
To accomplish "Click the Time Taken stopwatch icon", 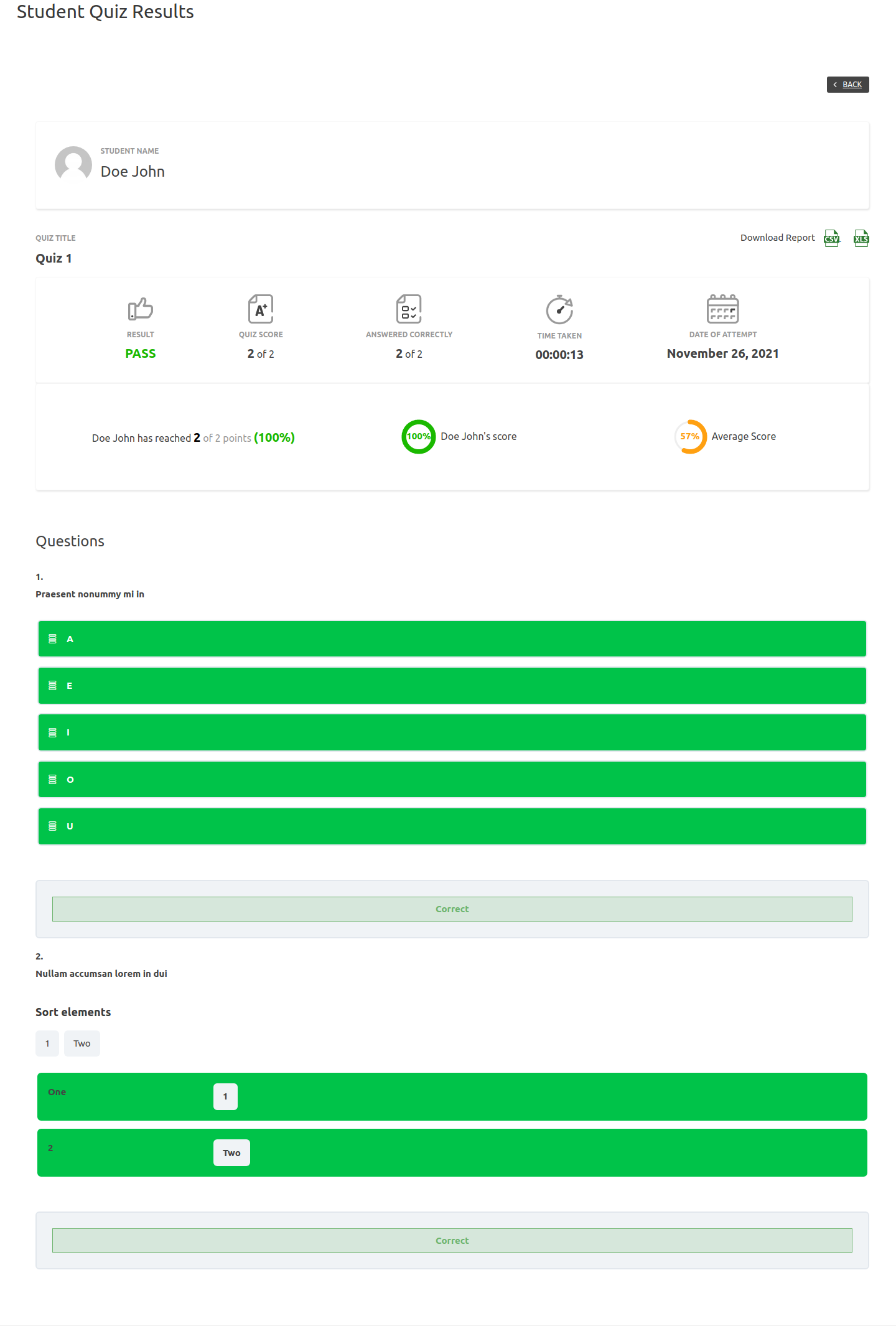I will coord(559,309).
